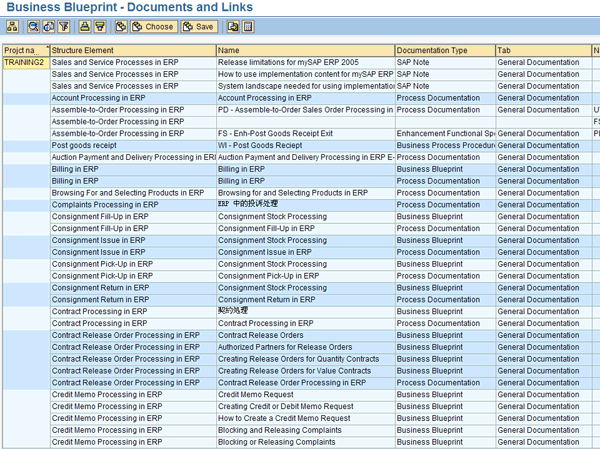The image size is (600, 449).
Task: Click the last grid icon in the toolbar
Action: click(248, 27)
